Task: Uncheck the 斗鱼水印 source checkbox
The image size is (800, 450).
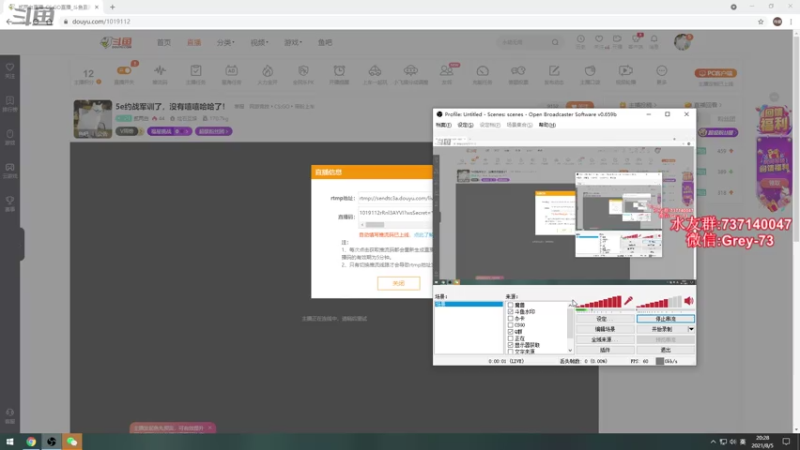Action: click(x=511, y=312)
